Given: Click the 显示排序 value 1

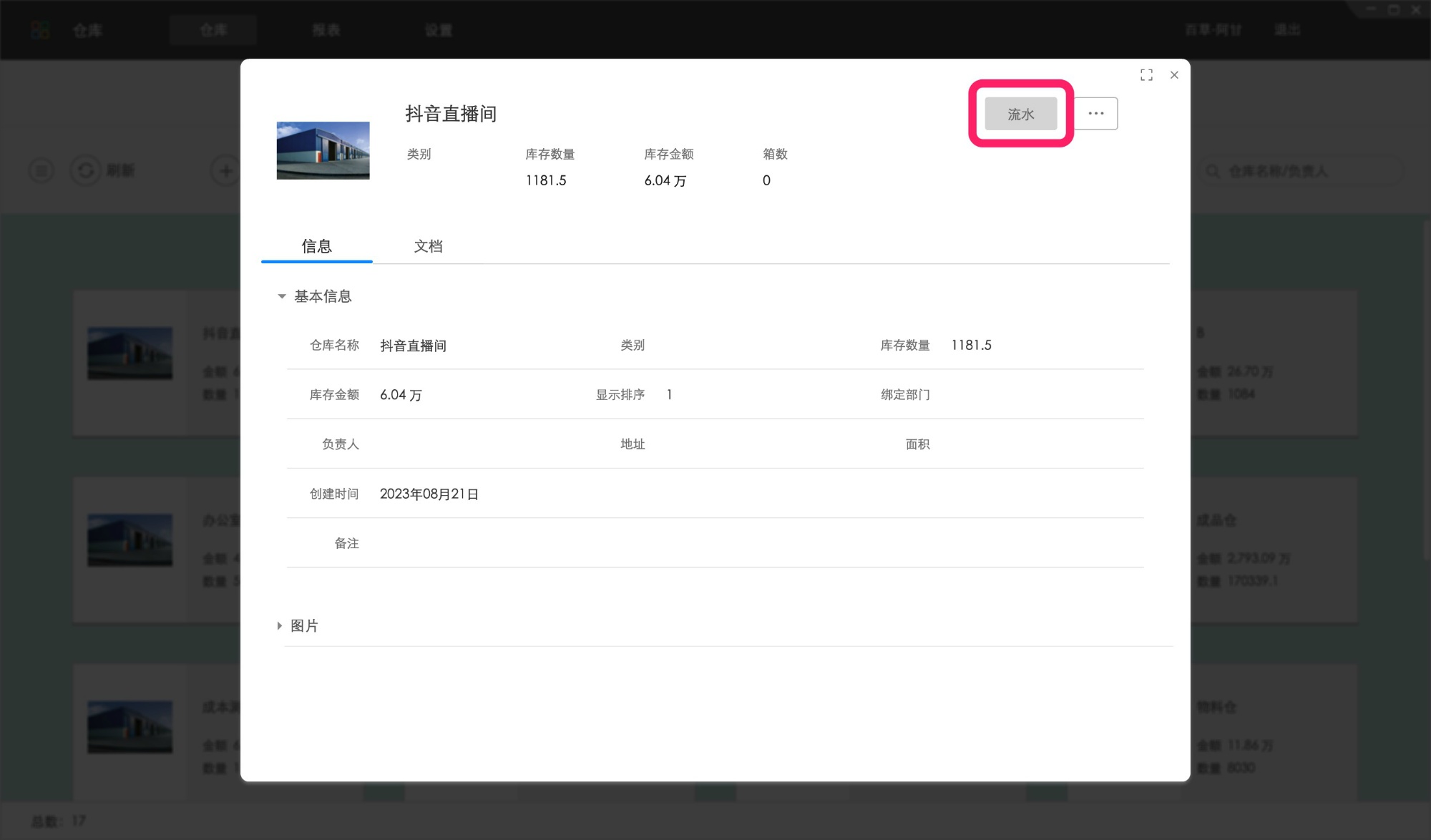Looking at the screenshot, I should [x=669, y=395].
